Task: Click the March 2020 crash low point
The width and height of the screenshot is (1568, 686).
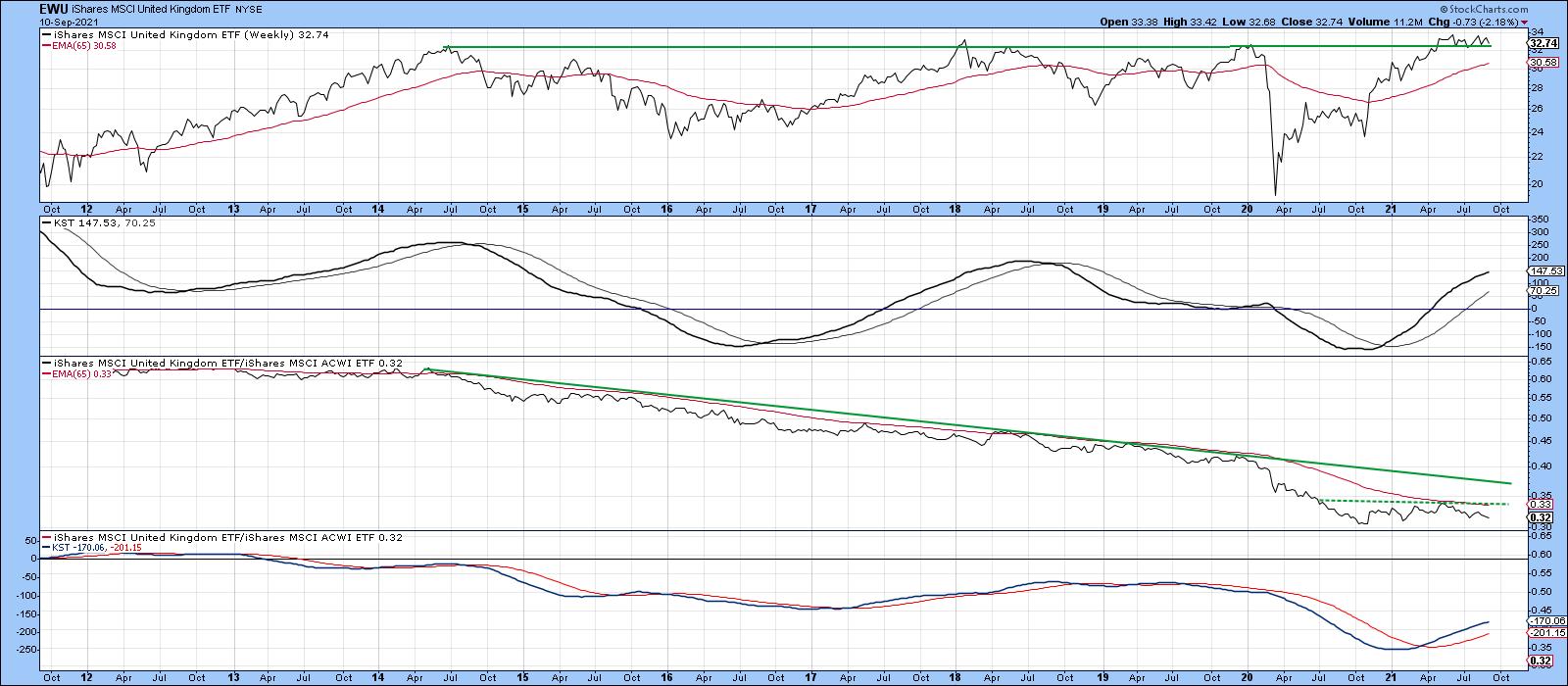Action: coord(1275,194)
